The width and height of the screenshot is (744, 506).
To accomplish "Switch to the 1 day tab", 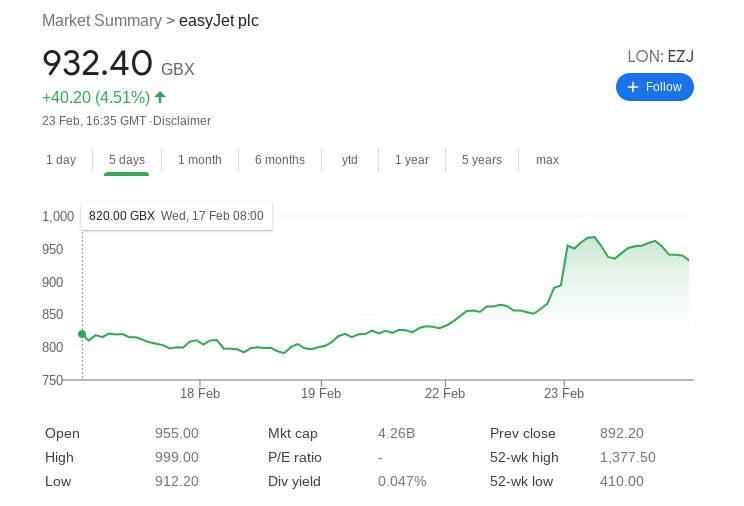I will tap(61, 160).
